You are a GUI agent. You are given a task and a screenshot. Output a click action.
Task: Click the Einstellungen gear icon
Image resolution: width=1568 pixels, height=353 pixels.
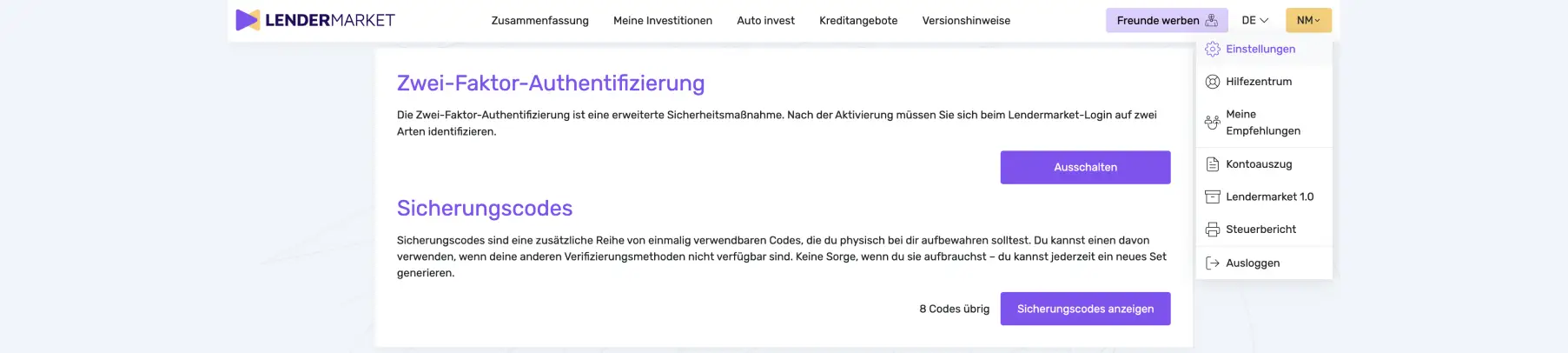(1213, 50)
